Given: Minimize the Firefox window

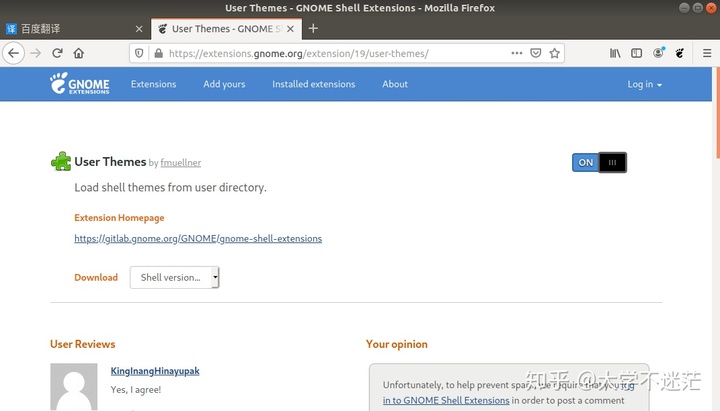Looking at the screenshot, I should [684, 8].
